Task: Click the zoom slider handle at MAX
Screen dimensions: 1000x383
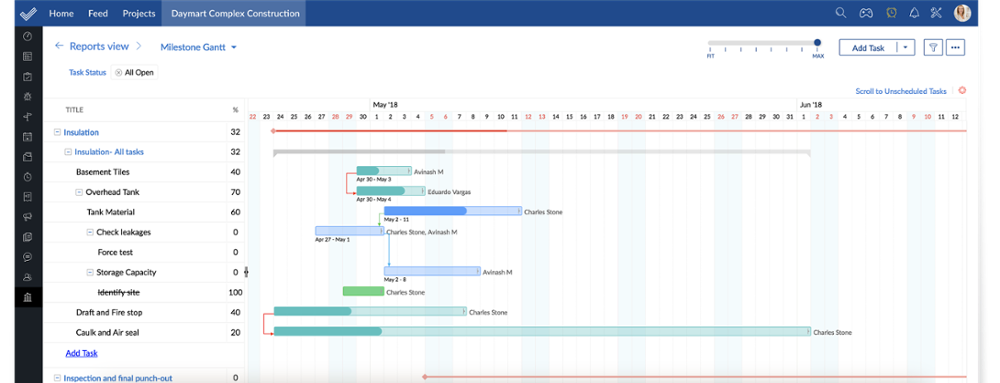Action: [x=818, y=43]
